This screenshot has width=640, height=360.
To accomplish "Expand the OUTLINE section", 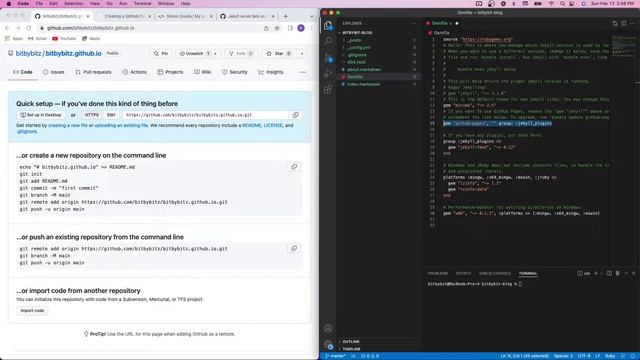I will (x=351, y=342).
